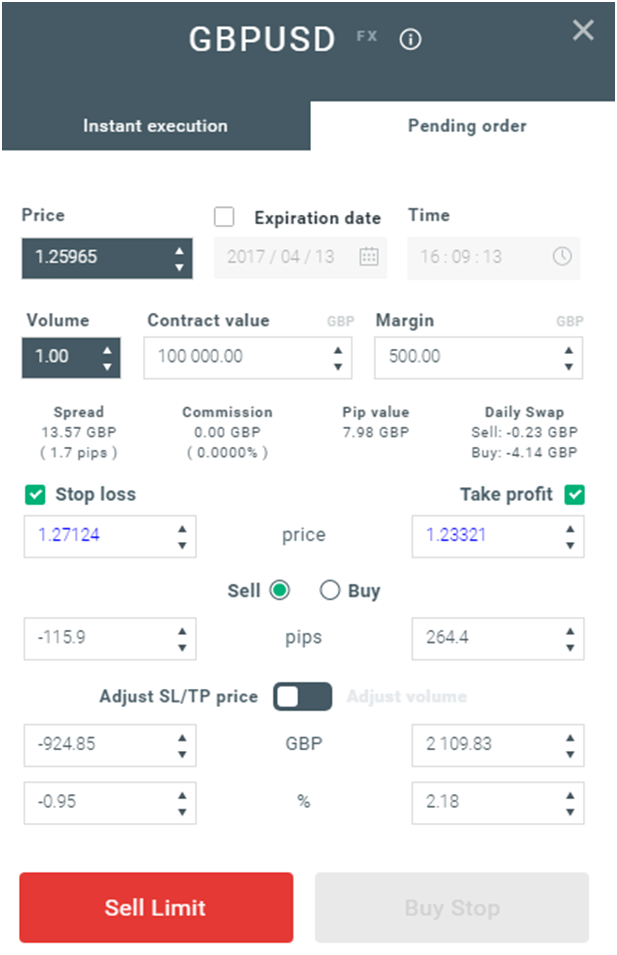
Task: Click the Buy Stop button
Action: (451, 908)
